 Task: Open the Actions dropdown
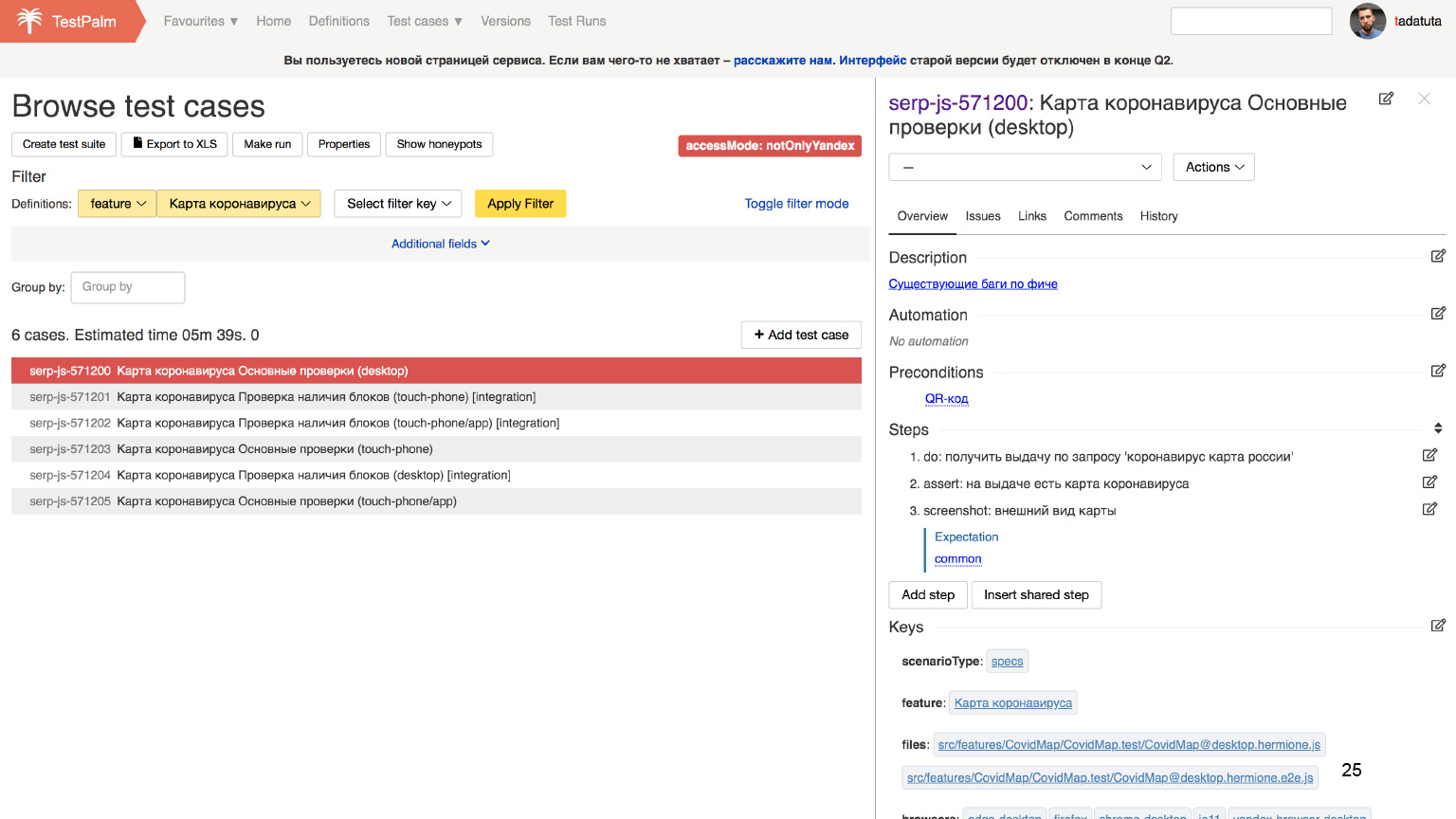click(1213, 168)
